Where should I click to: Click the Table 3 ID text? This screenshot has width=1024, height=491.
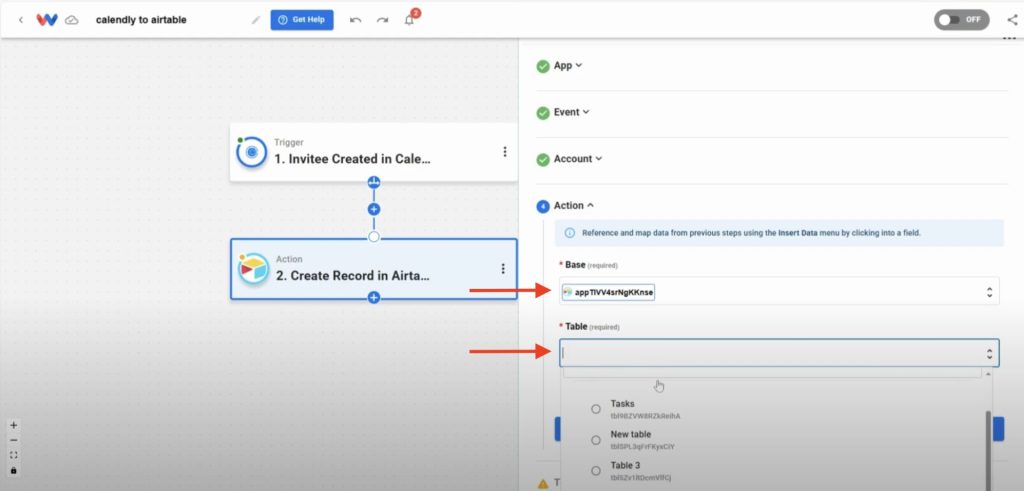640,478
